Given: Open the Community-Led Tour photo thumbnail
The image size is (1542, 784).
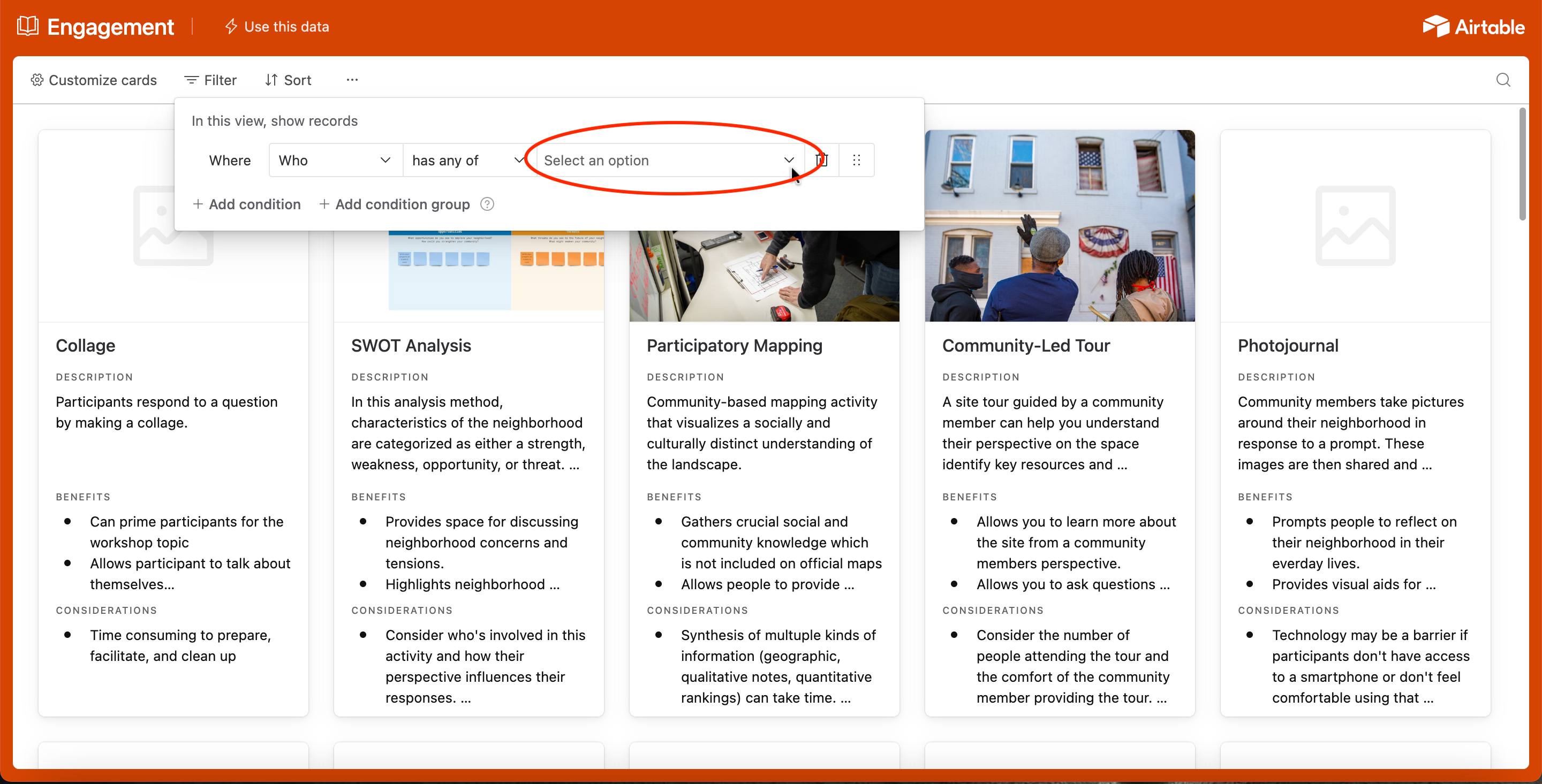Looking at the screenshot, I should tap(1060, 226).
